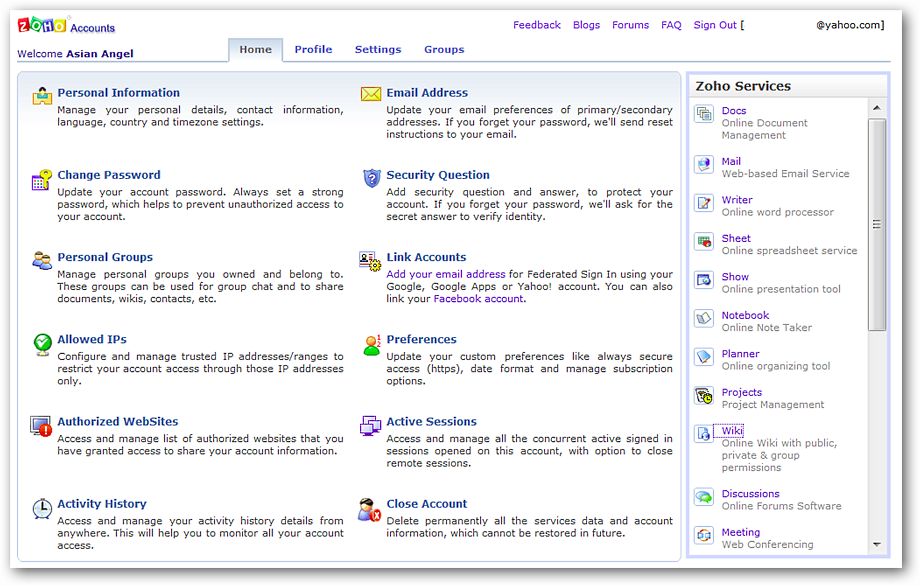Click the Docs service icon

(703, 113)
